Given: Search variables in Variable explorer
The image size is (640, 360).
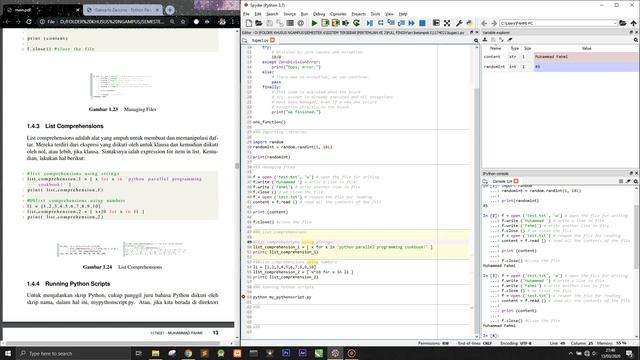Looking at the screenshot, I should (x=636, y=40).
